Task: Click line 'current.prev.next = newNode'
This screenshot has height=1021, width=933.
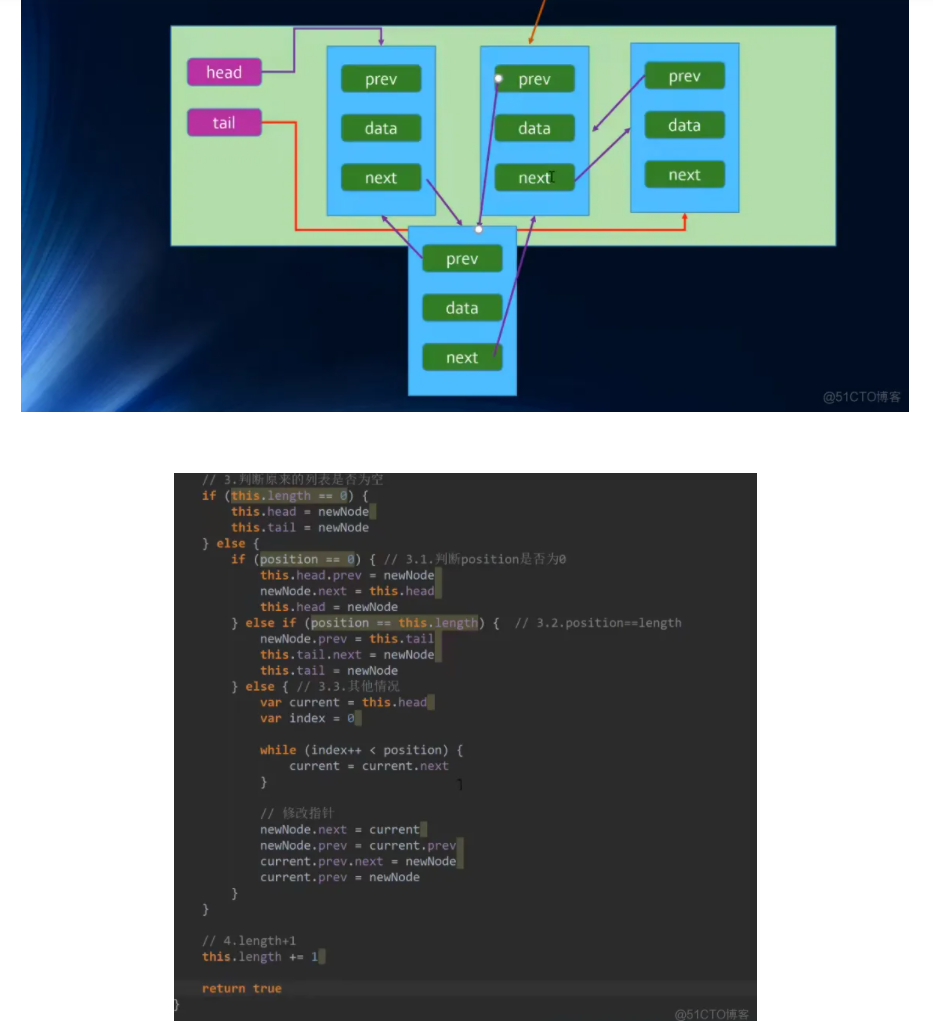Action: [x=358, y=861]
